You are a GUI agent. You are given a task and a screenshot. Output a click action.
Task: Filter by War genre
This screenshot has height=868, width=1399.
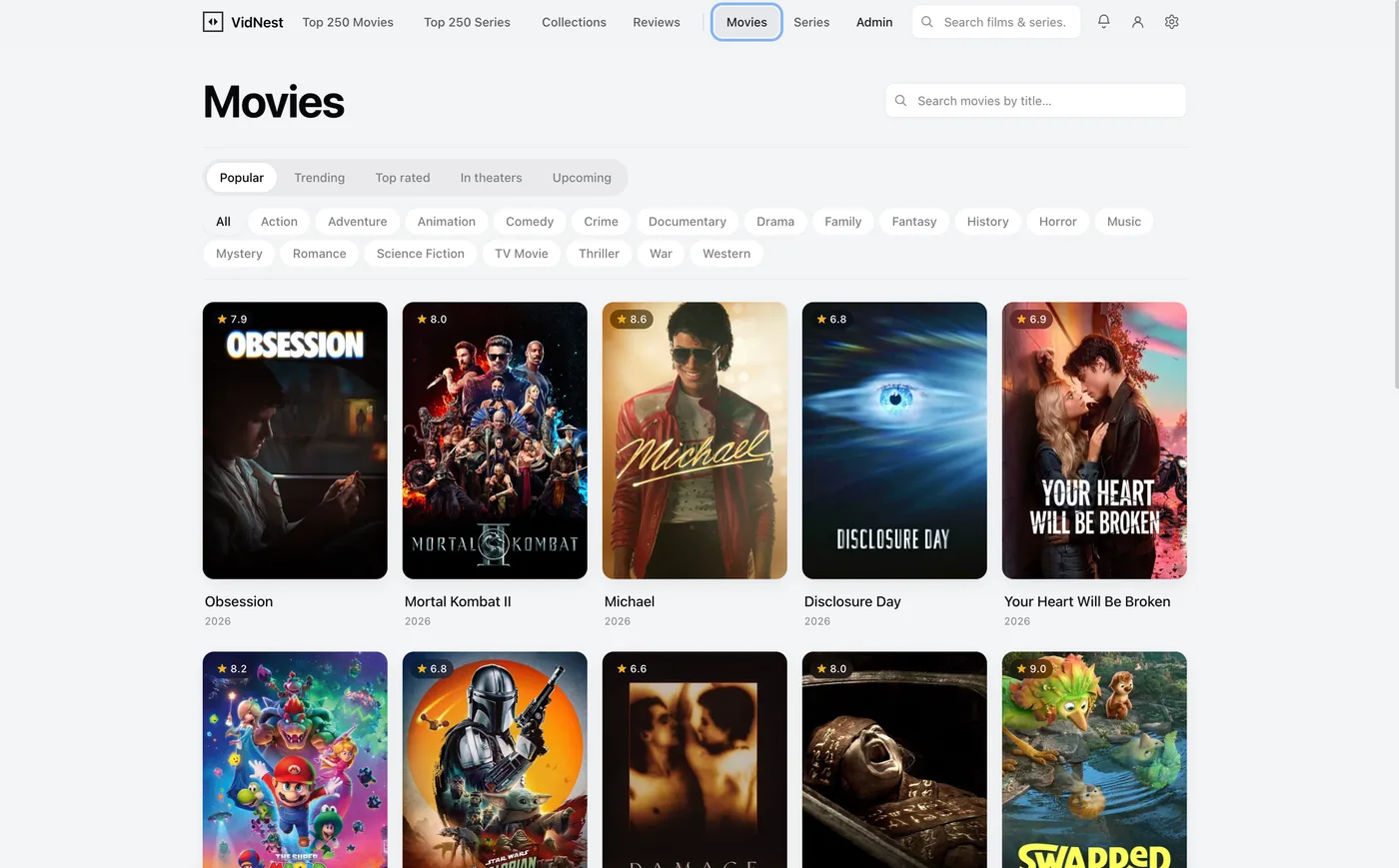click(x=661, y=254)
